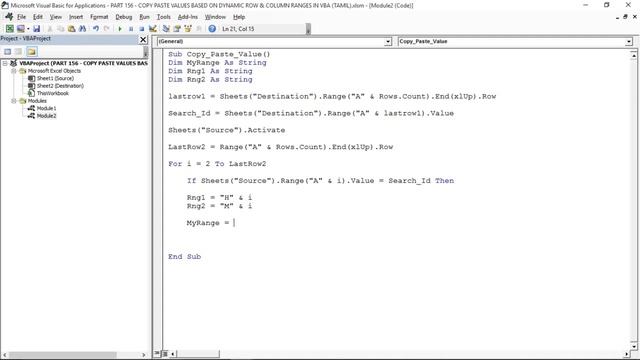Click code window horizontal scrollbar thumb
Screen dimensions: 640x360
[198, 353]
